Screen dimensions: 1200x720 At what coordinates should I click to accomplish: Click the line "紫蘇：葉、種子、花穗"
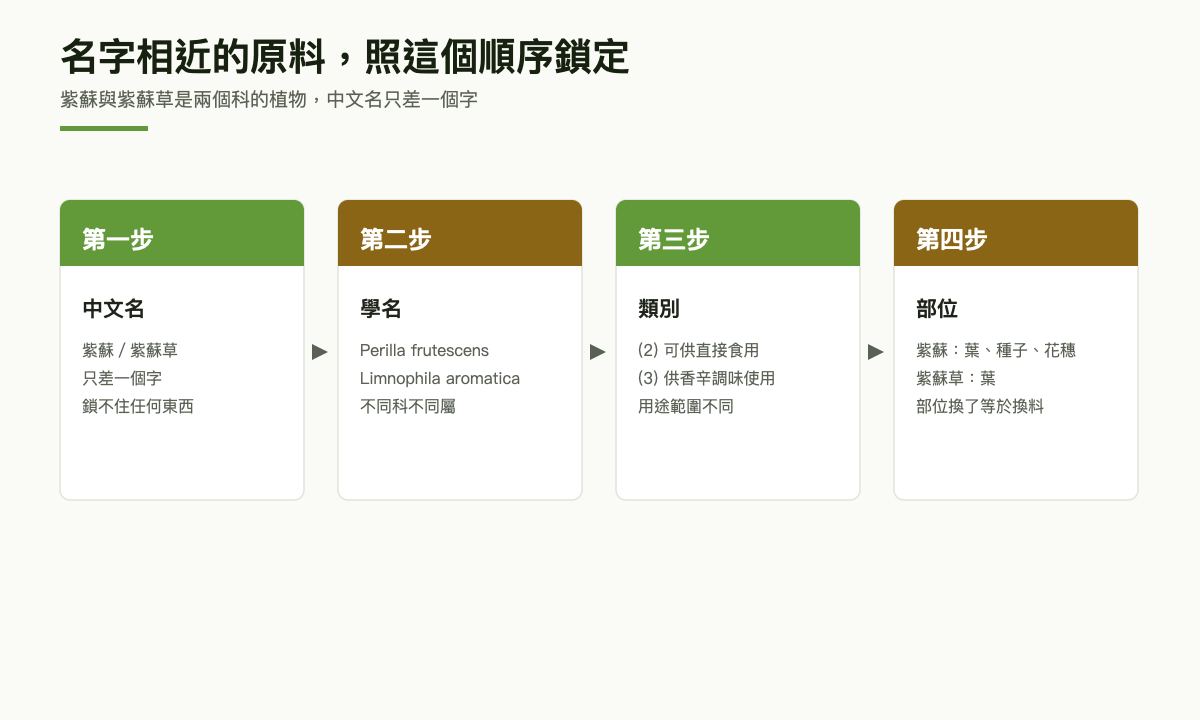coord(996,351)
